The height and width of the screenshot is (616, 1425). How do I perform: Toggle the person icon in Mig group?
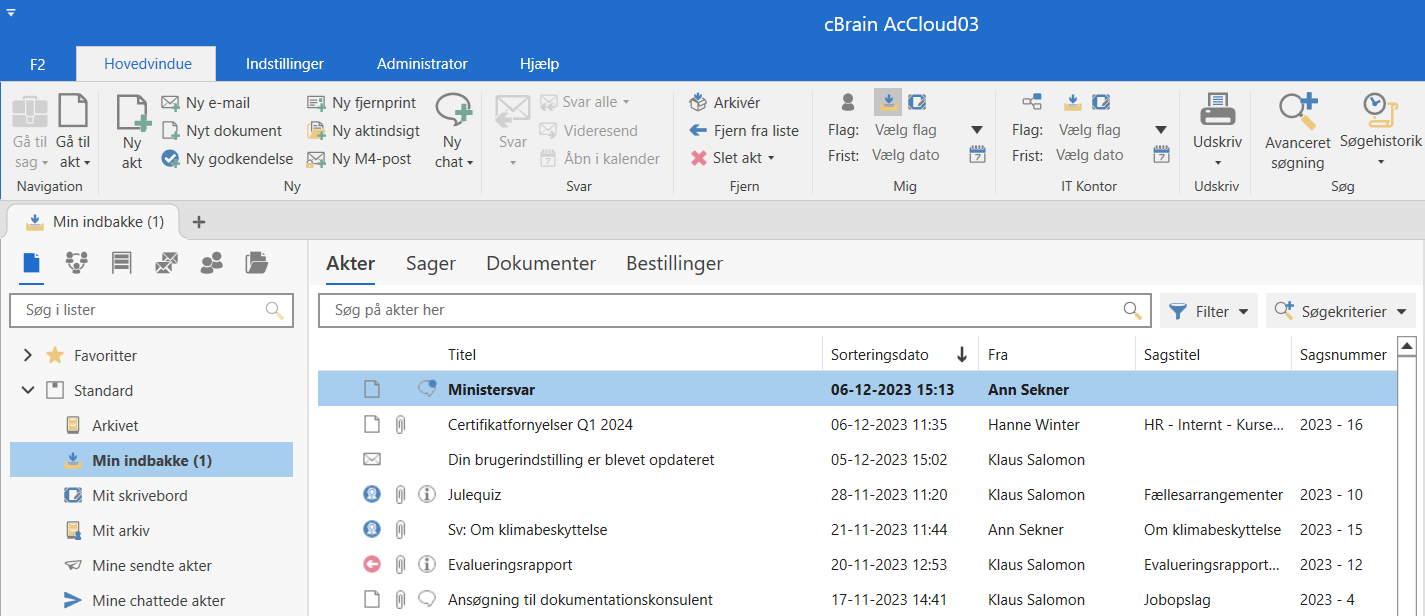pos(847,101)
